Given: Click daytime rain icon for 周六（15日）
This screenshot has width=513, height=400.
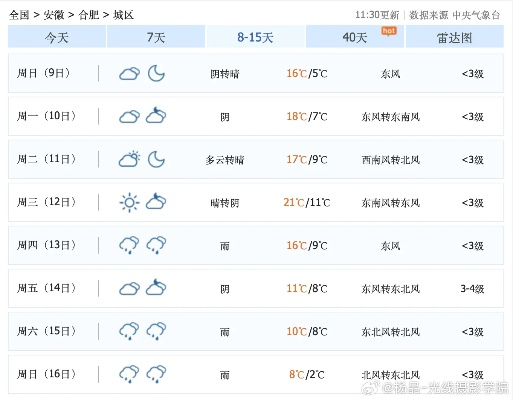Looking at the screenshot, I should (129, 331).
